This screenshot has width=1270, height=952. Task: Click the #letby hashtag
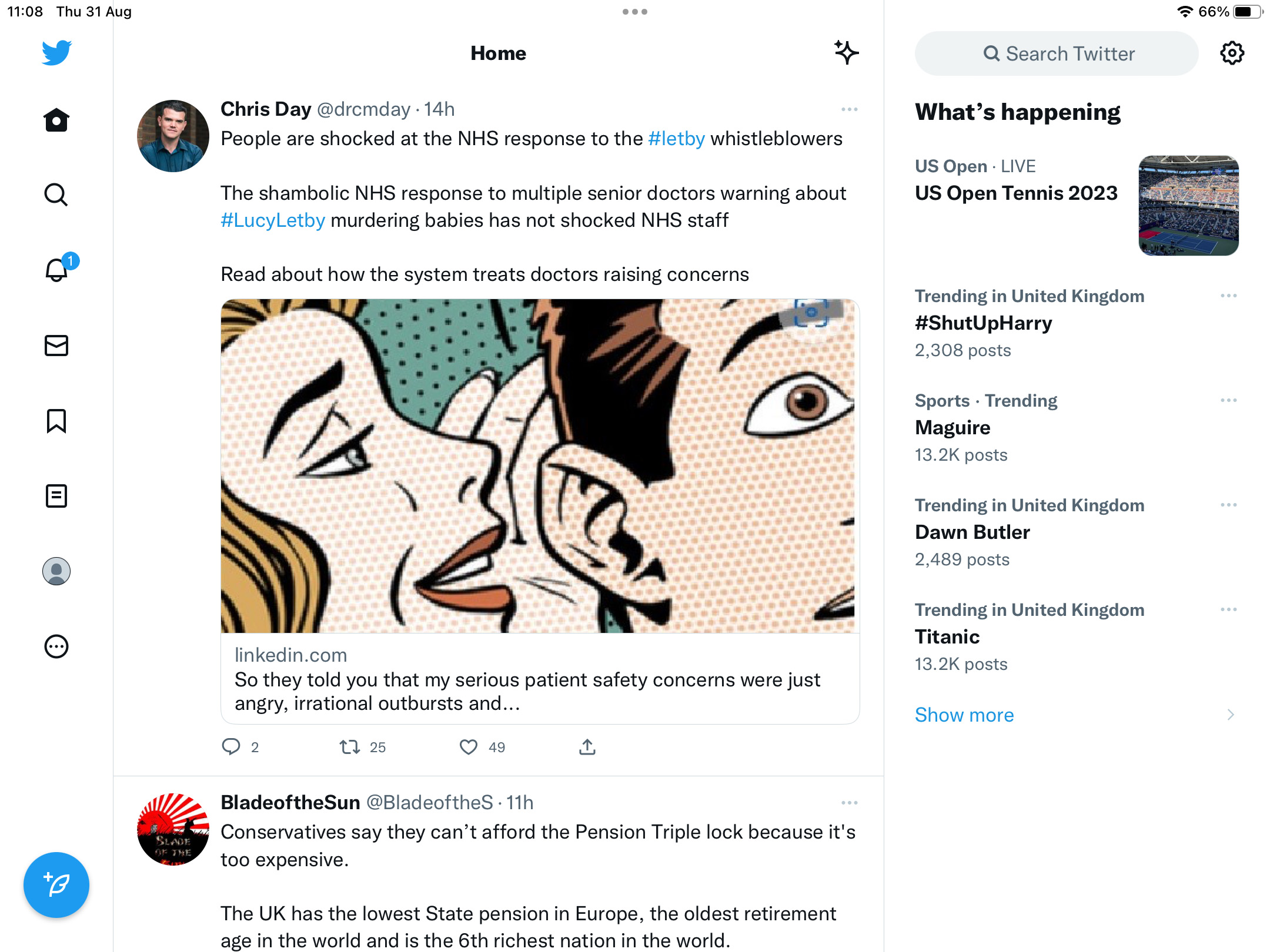coord(676,139)
